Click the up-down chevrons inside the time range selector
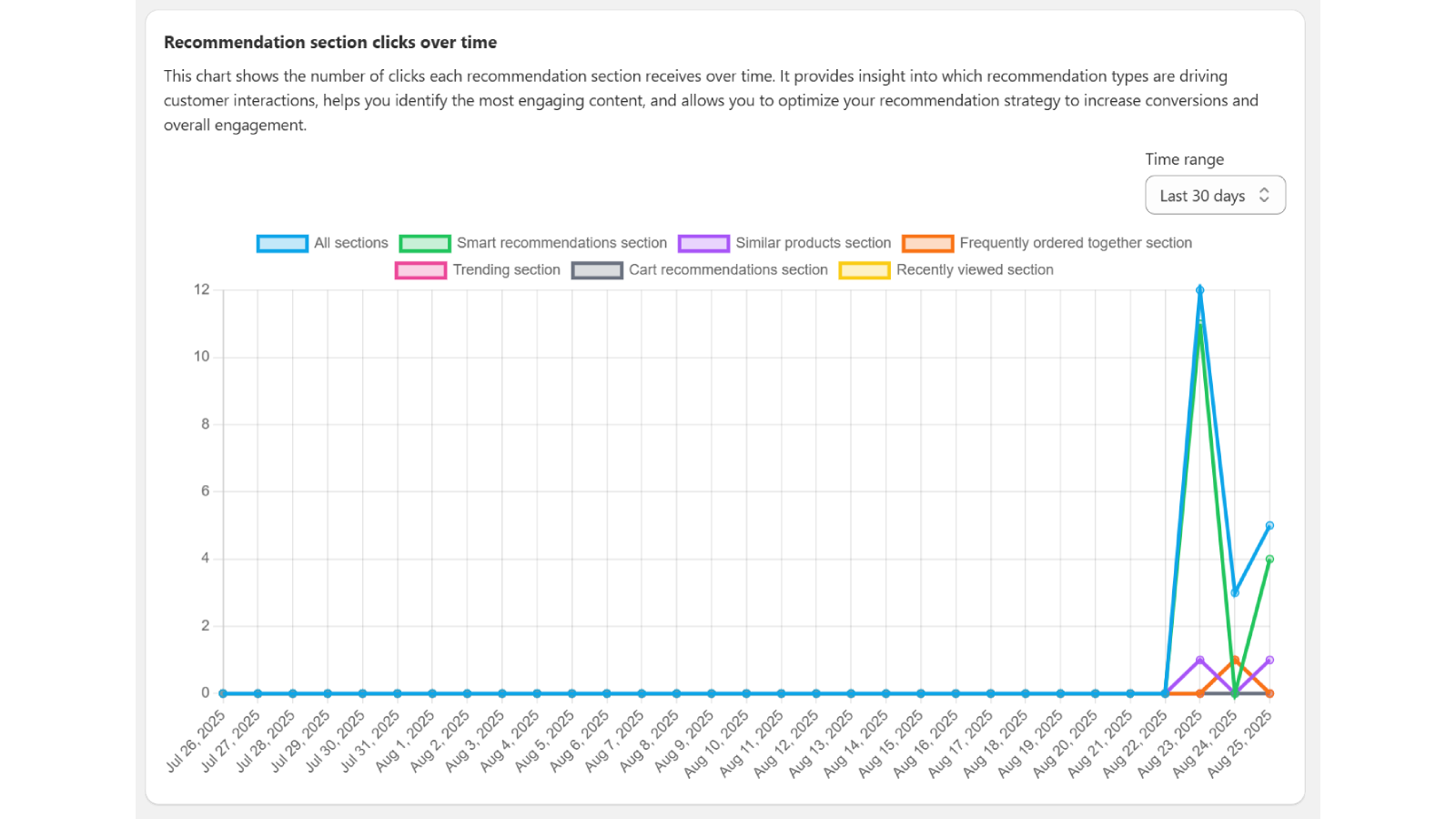The image size is (1456, 819). pos(1264,195)
